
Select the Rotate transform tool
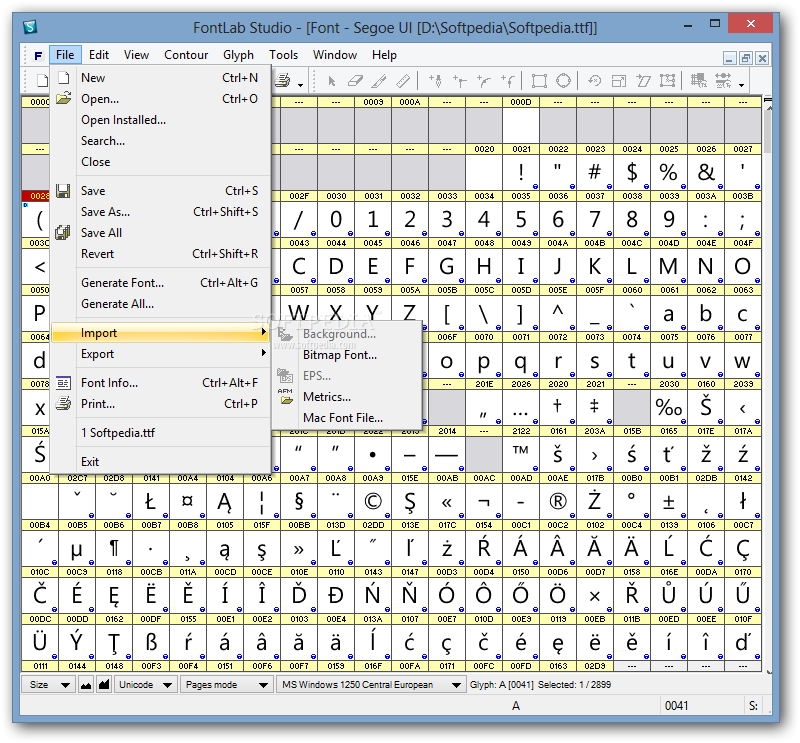point(594,81)
